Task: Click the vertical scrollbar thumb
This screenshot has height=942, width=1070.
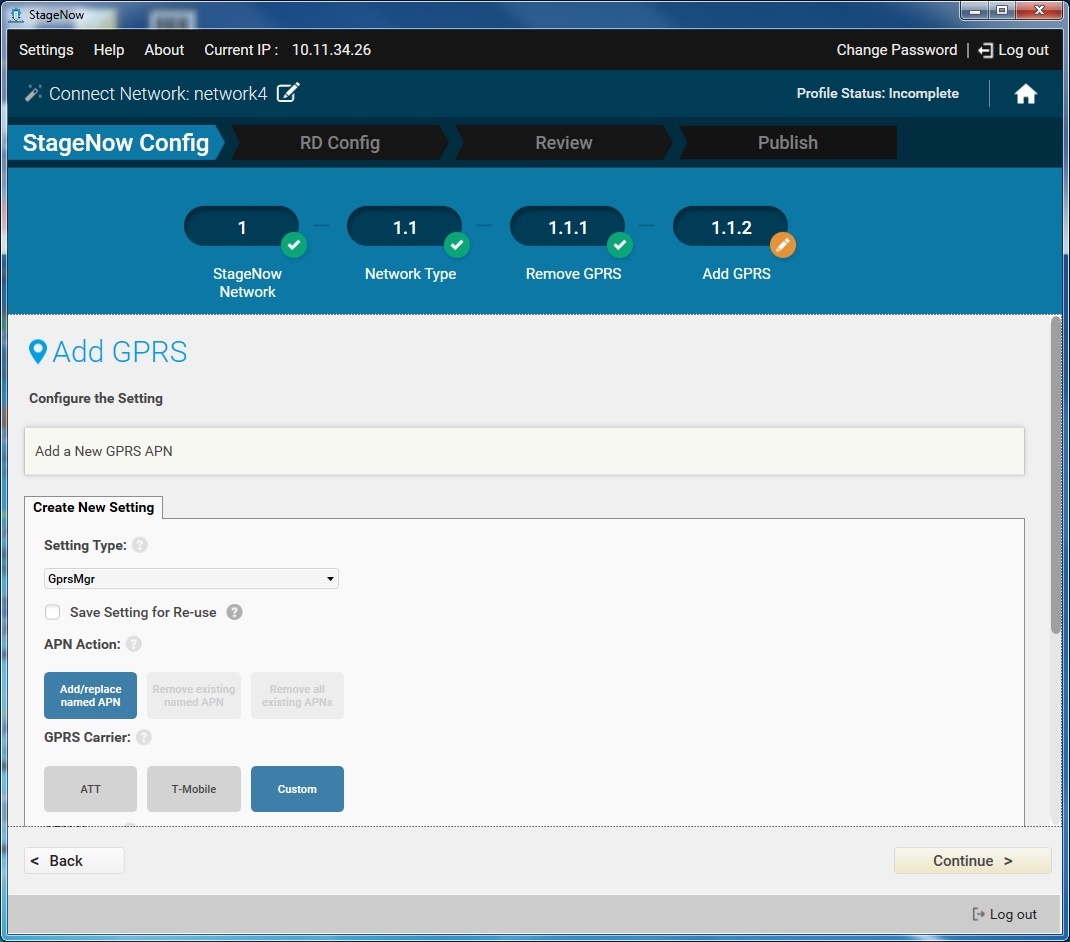Action: [x=1056, y=475]
